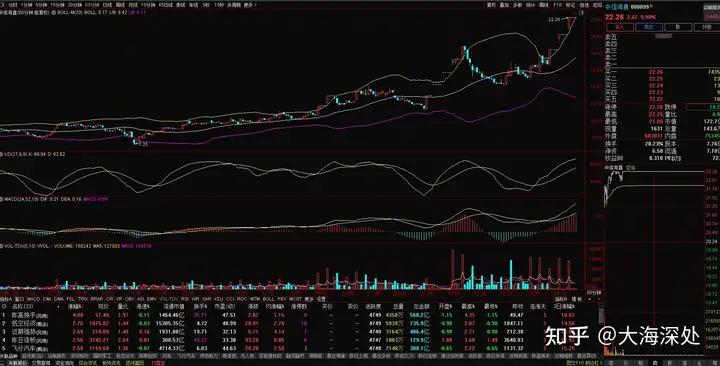Switch chart to 1分钟 period
Image resolution: width=720 pixels, height=366 pixels.
click(x=27, y=5)
